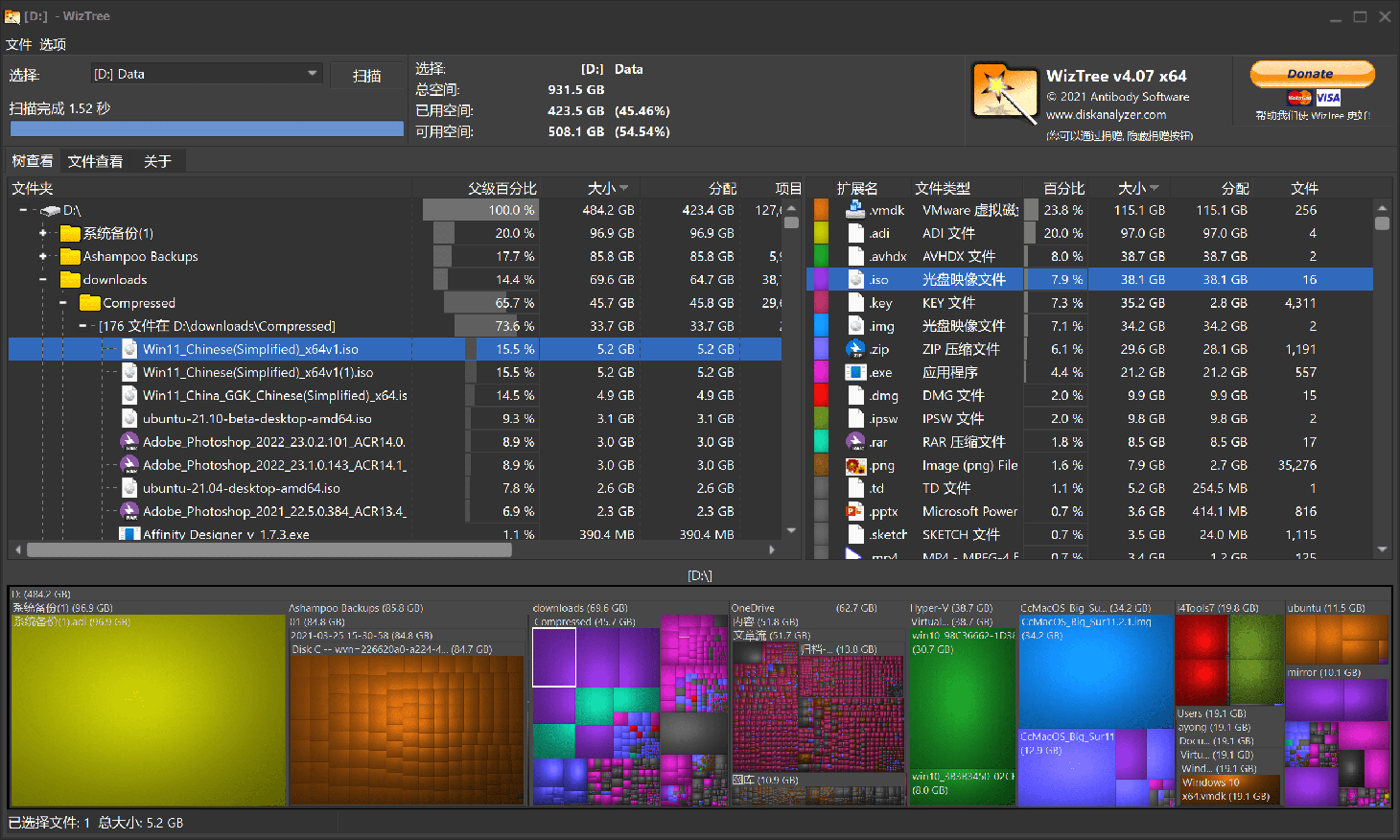Open the 选项 menu
The image size is (1400, 840).
53,44
